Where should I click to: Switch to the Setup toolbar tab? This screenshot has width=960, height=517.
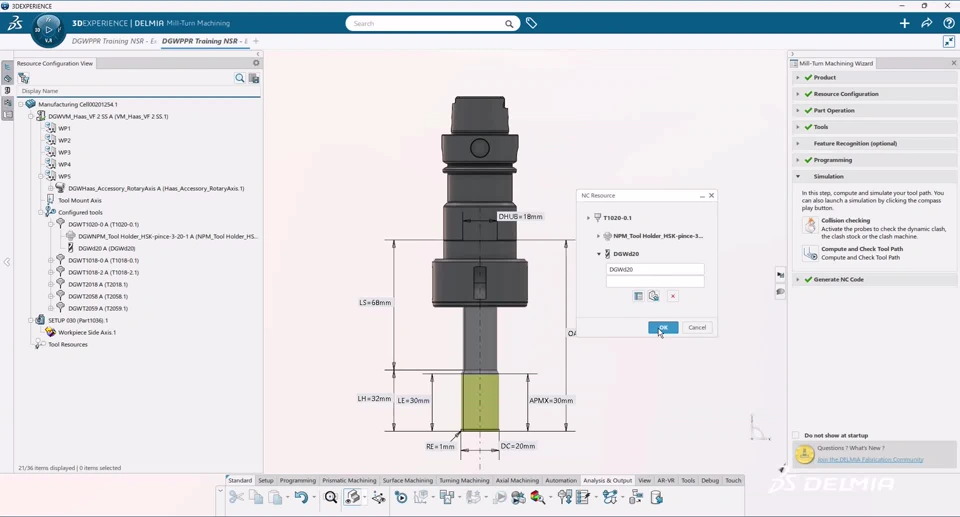click(266, 480)
